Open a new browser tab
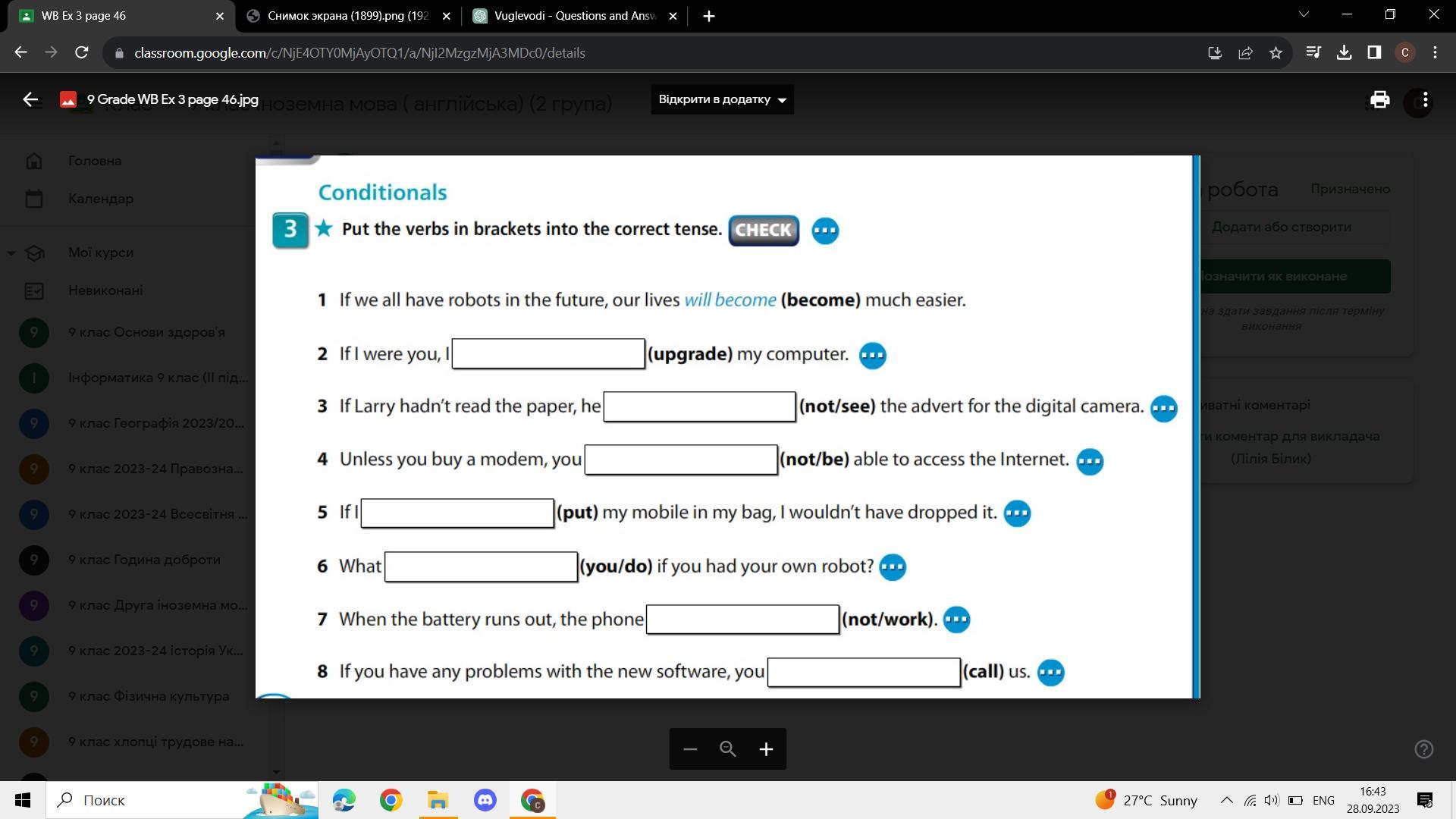 pyautogui.click(x=708, y=16)
